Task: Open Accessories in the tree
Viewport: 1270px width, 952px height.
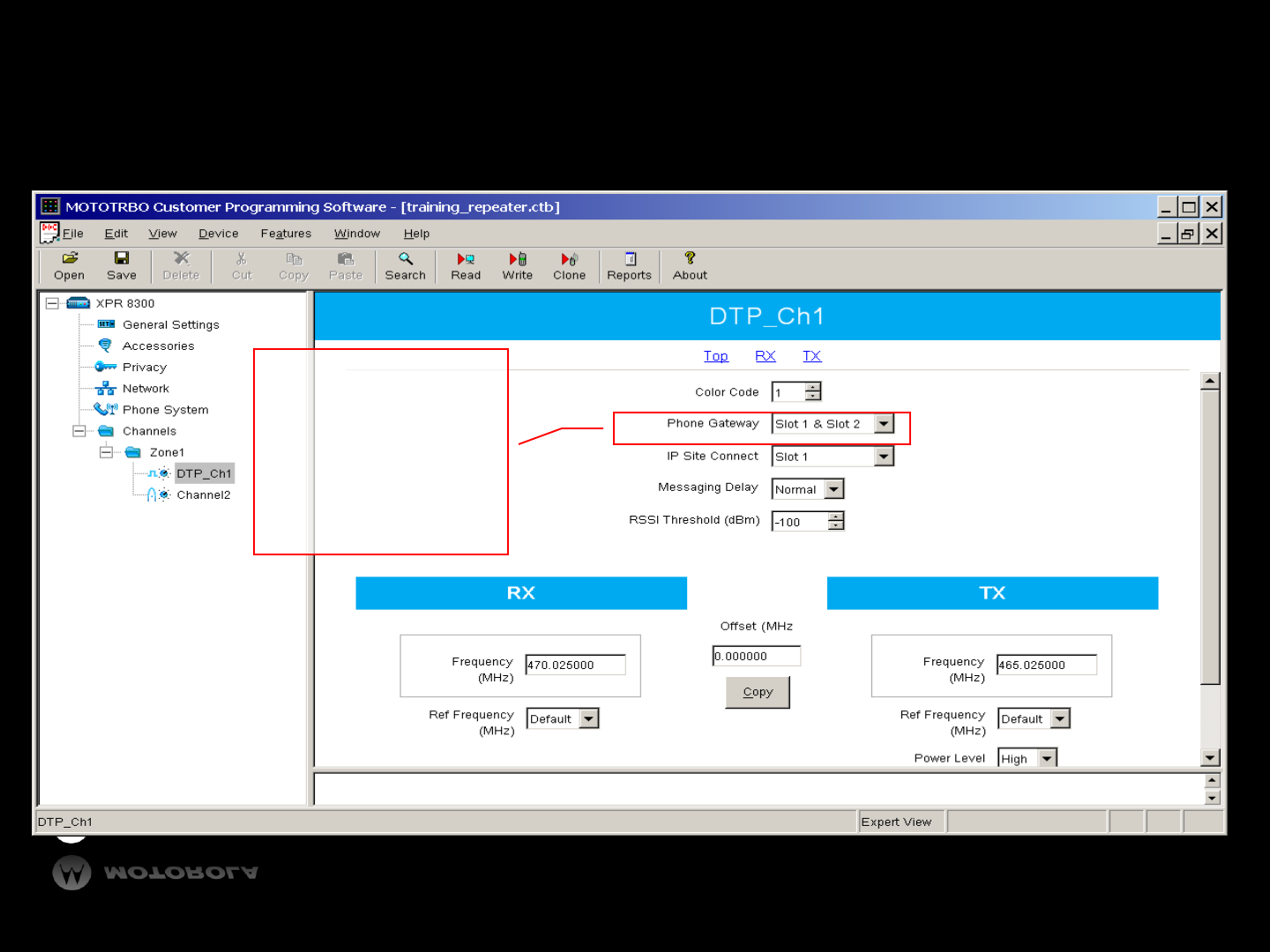Action: 159,346
